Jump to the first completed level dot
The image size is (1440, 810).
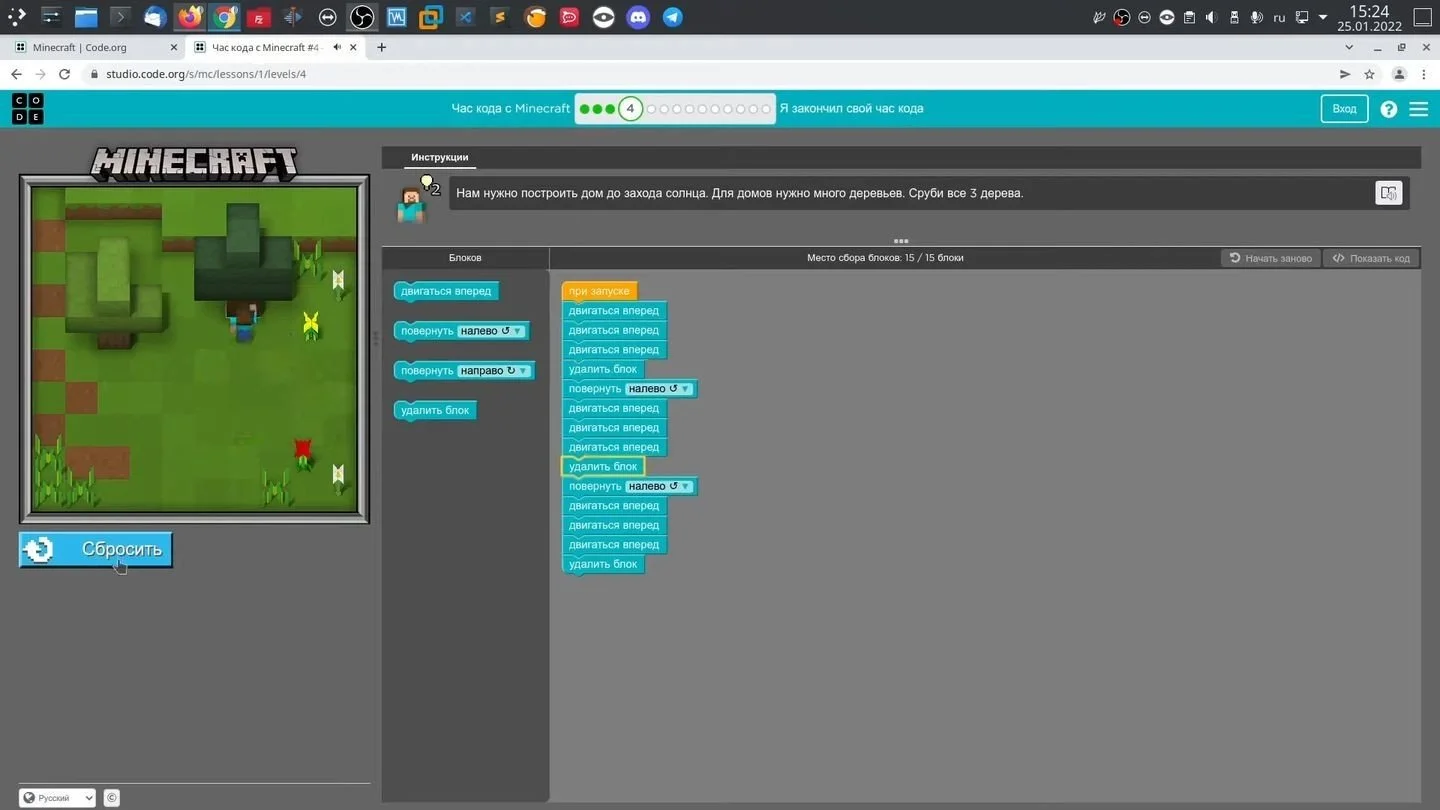pos(585,109)
